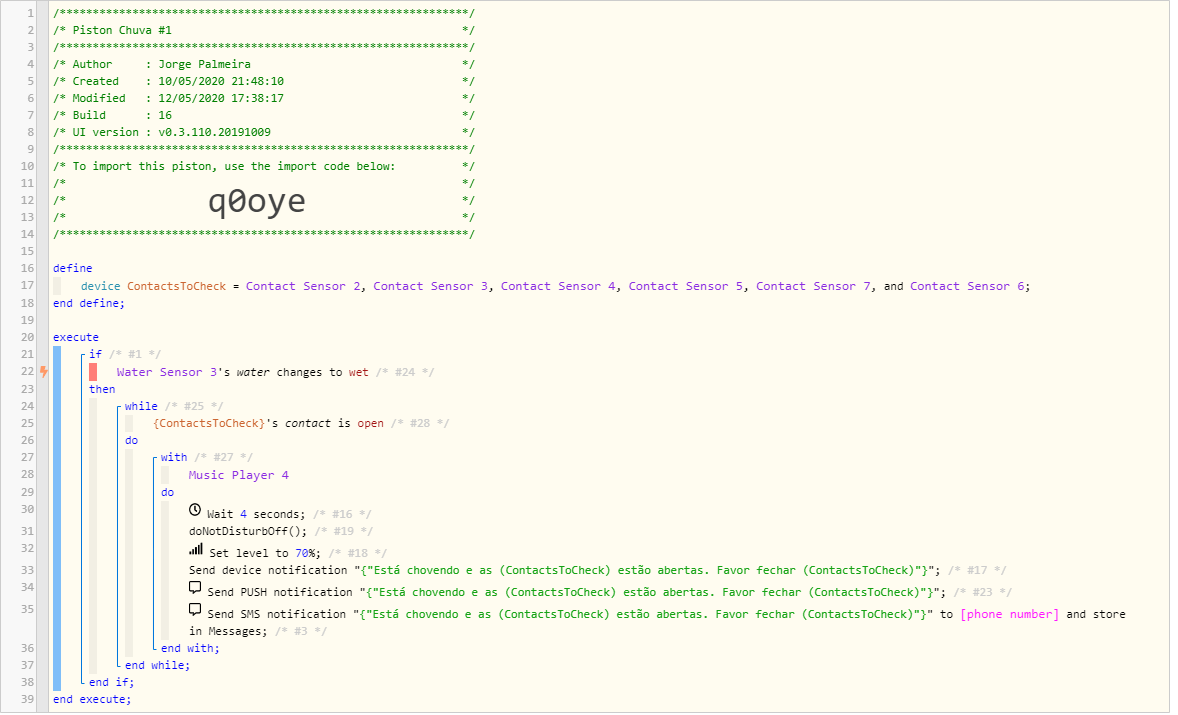Click the 'while' statement keyword
Viewport: 1178px width, 715px height.
(141, 406)
